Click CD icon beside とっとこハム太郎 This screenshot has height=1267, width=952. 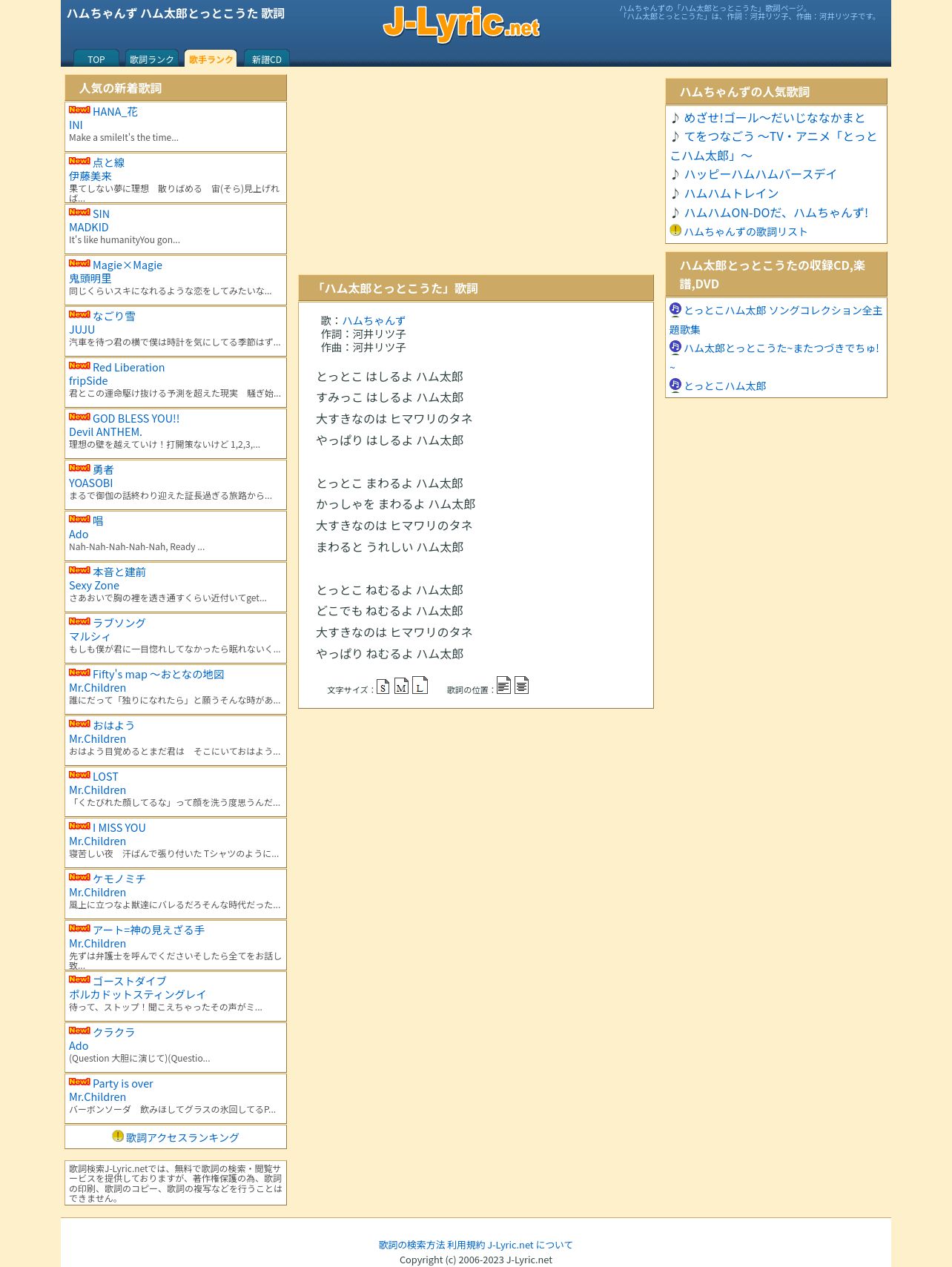[x=675, y=385]
